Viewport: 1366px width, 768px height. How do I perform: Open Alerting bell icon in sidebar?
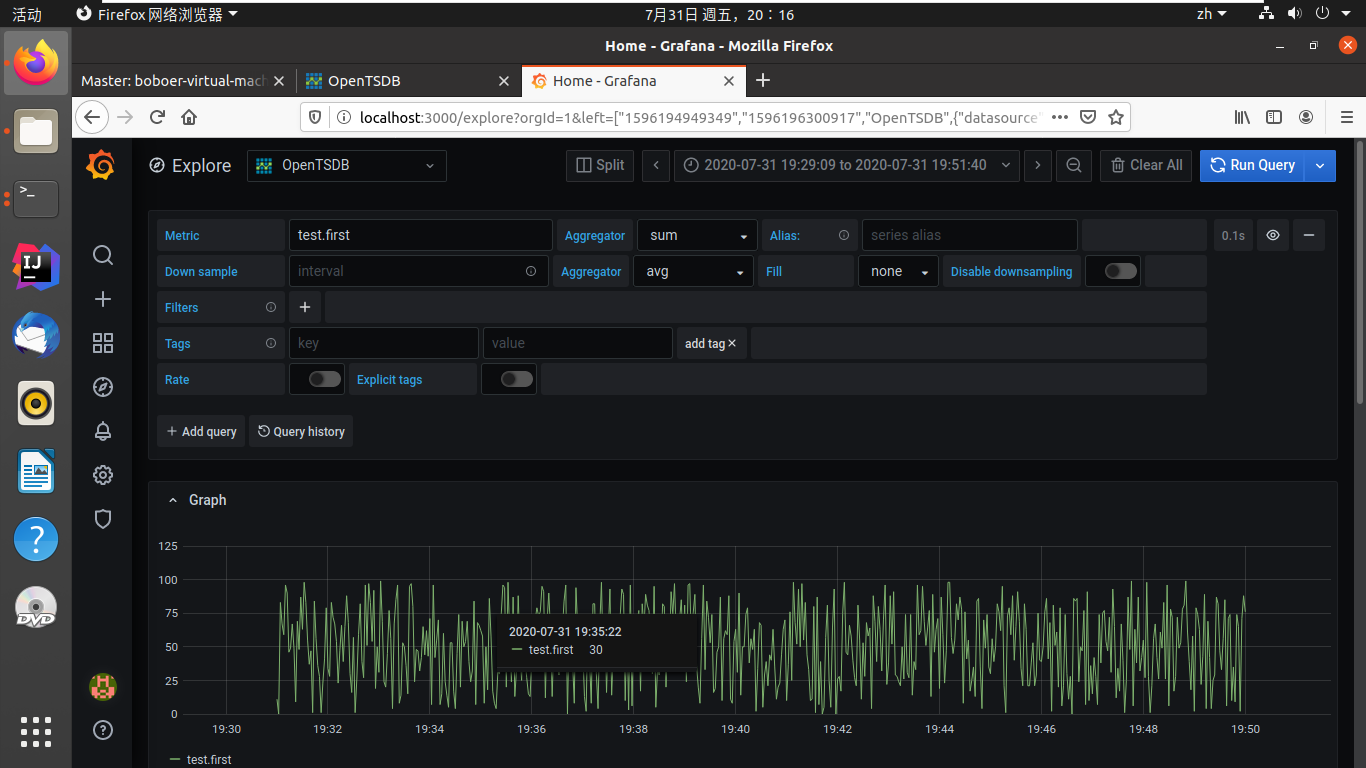pyautogui.click(x=102, y=431)
